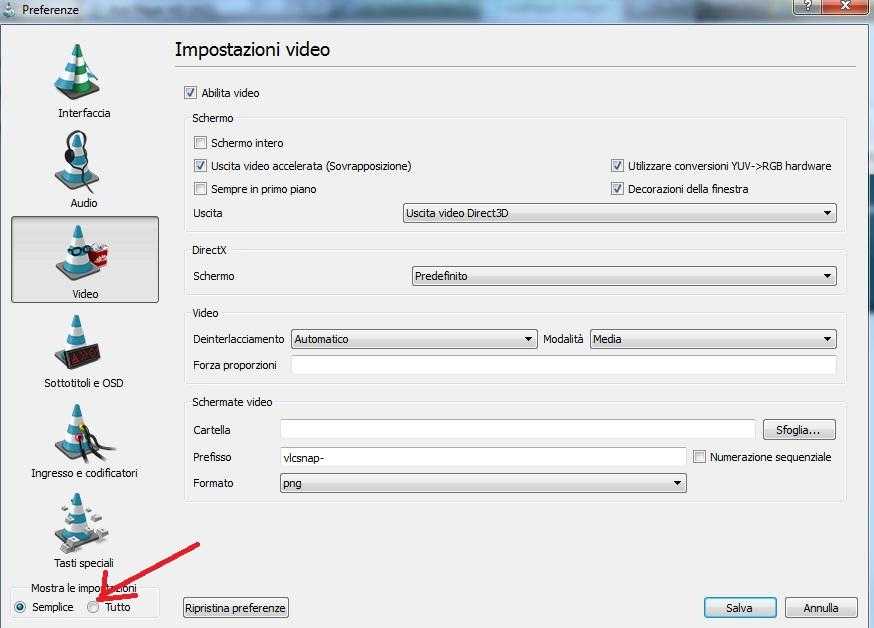The width and height of the screenshot is (874, 628).
Task: Click the Modalità label
Action: pyautogui.click(x=563, y=339)
